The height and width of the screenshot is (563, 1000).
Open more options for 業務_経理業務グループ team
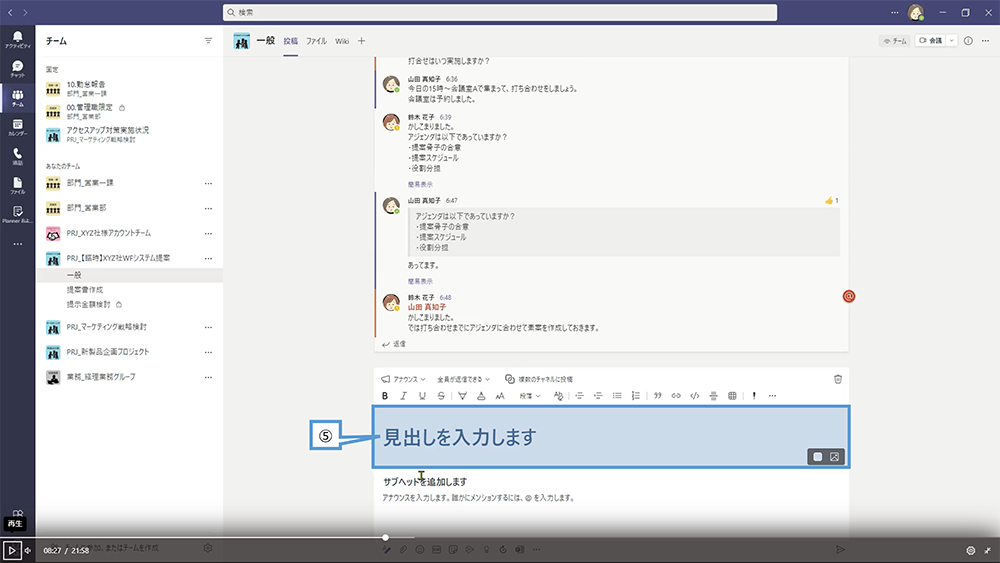[208, 377]
